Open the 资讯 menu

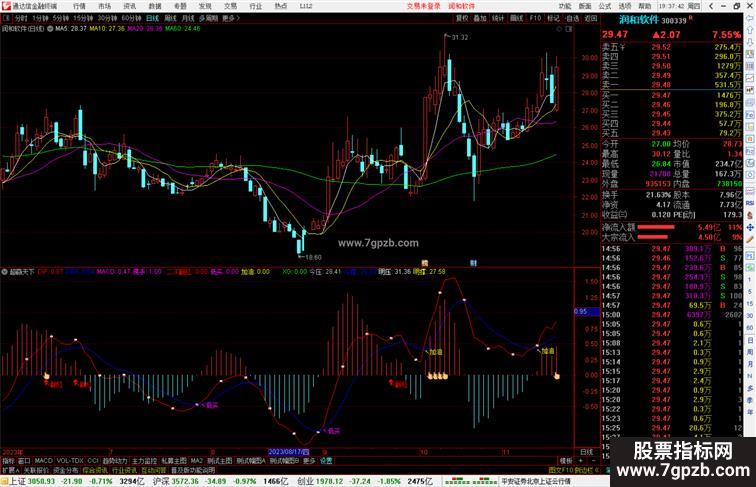point(130,6)
